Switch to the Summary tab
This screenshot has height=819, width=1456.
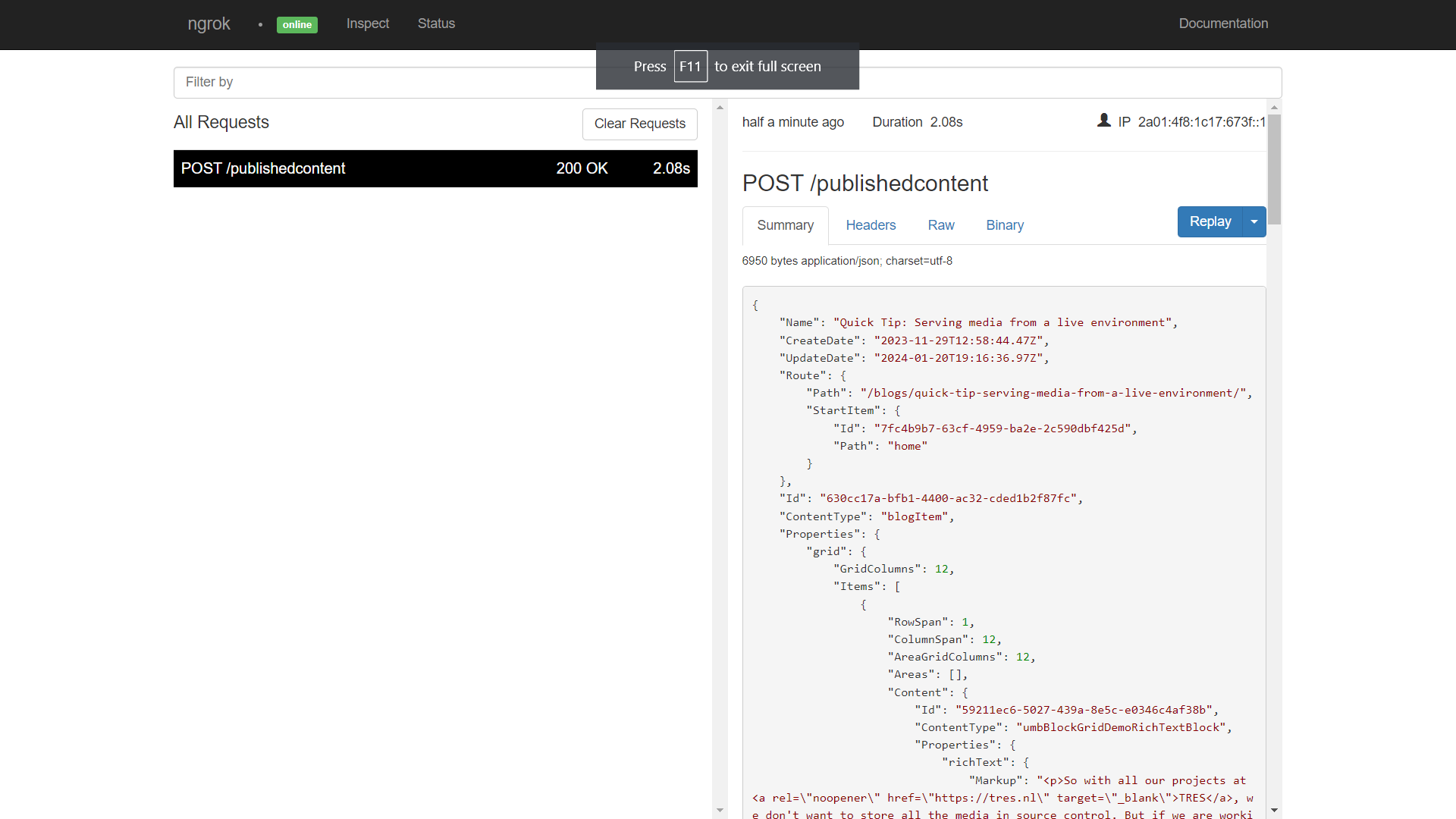point(785,225)
